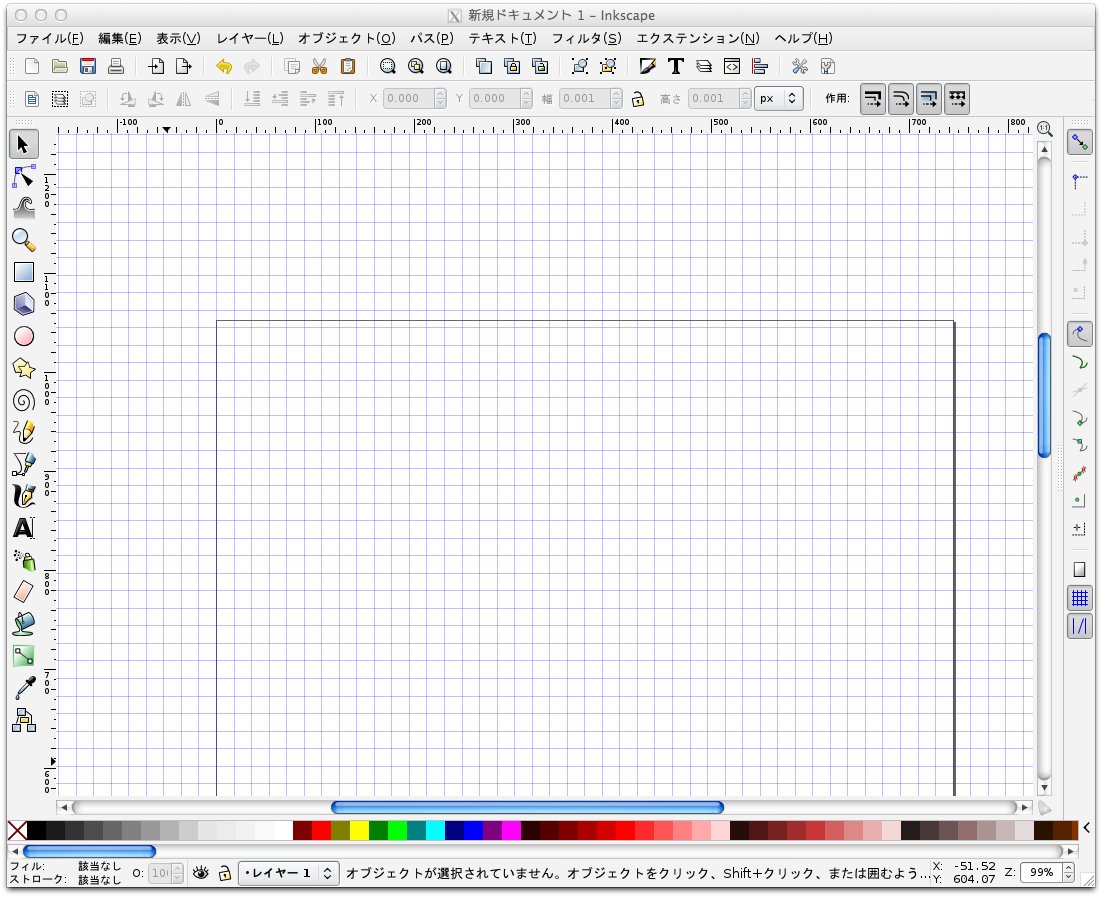Select the Tweak tool
This screenshot has width=1102, height=897.
24,208
